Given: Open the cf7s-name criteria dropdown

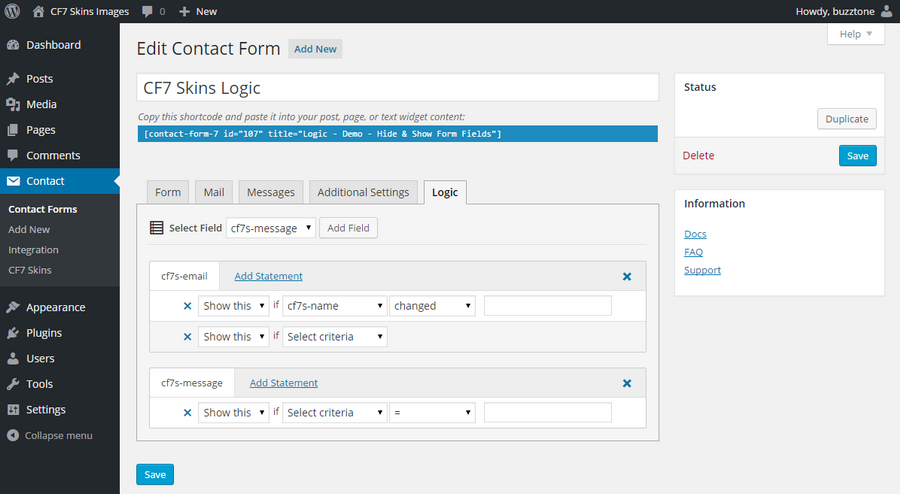Looking at the screenshot, I should 335,306.
